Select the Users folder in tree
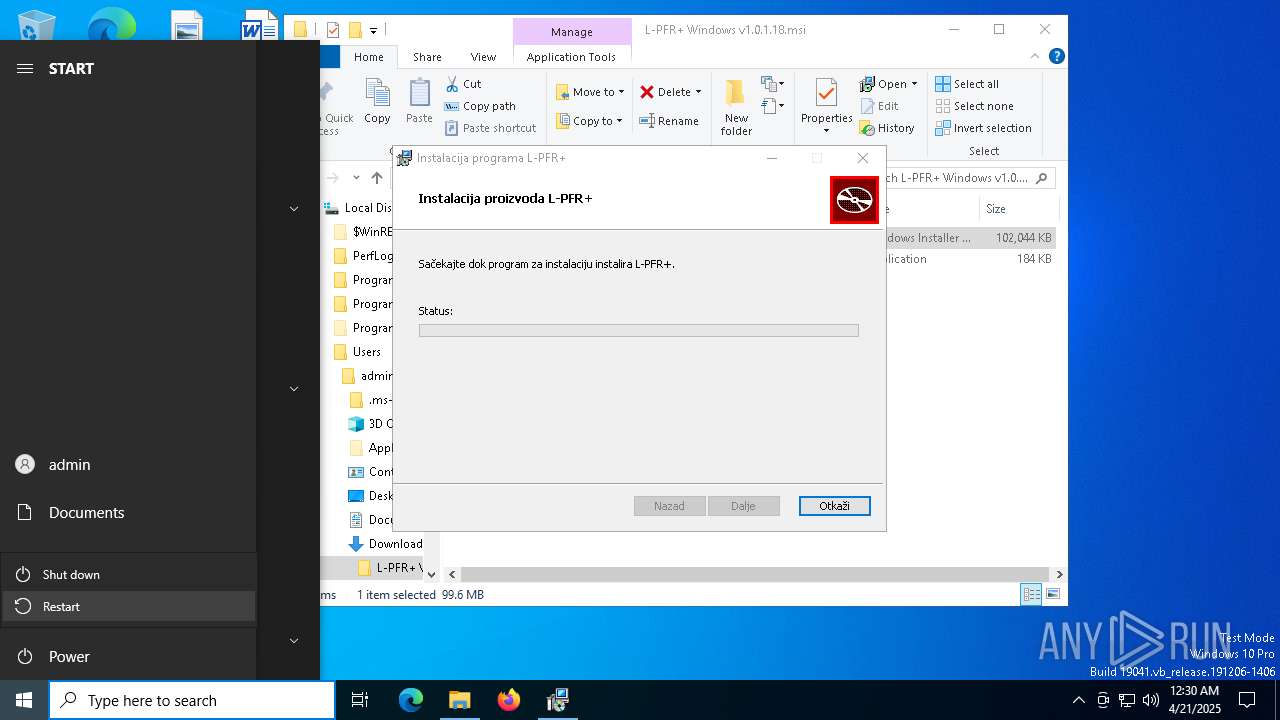The width and height of the screenshot is (1280, 720). click(360, 352)
